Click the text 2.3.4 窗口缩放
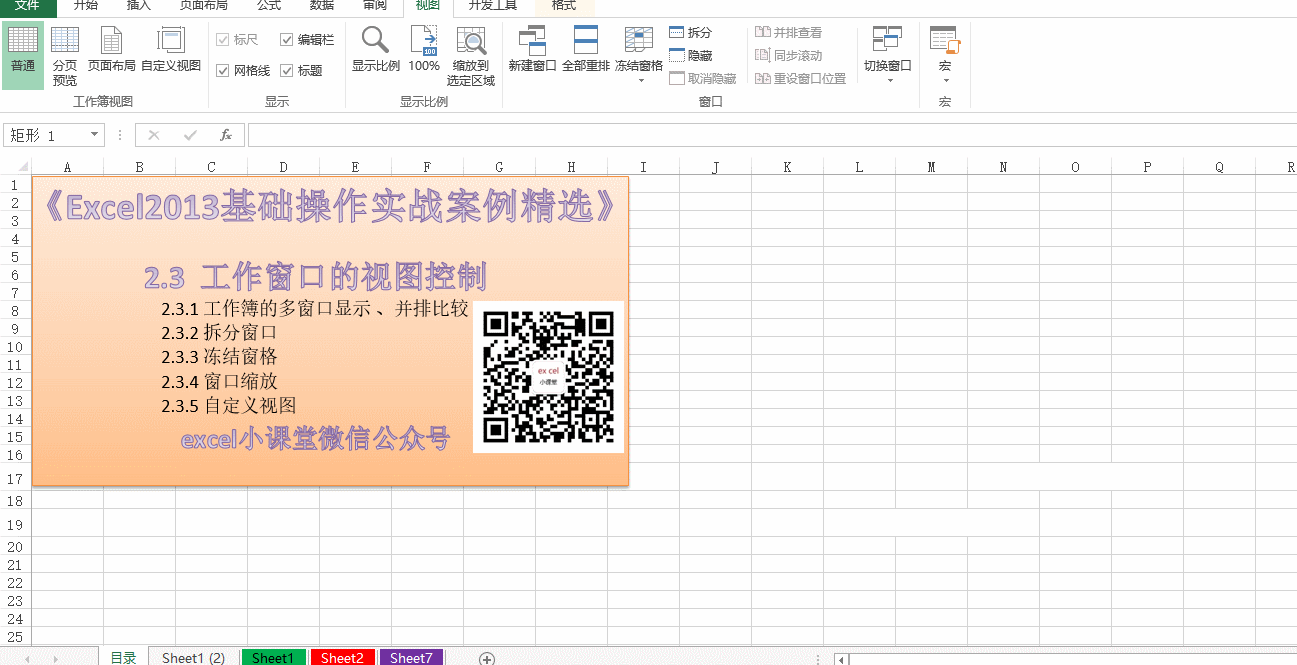 click(219, 381)
